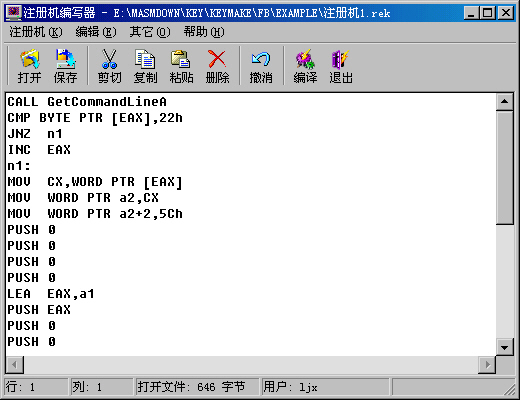520x400 pixels.
Task: Open the 帮助(H) menu
Action: [x=204, y=32]
